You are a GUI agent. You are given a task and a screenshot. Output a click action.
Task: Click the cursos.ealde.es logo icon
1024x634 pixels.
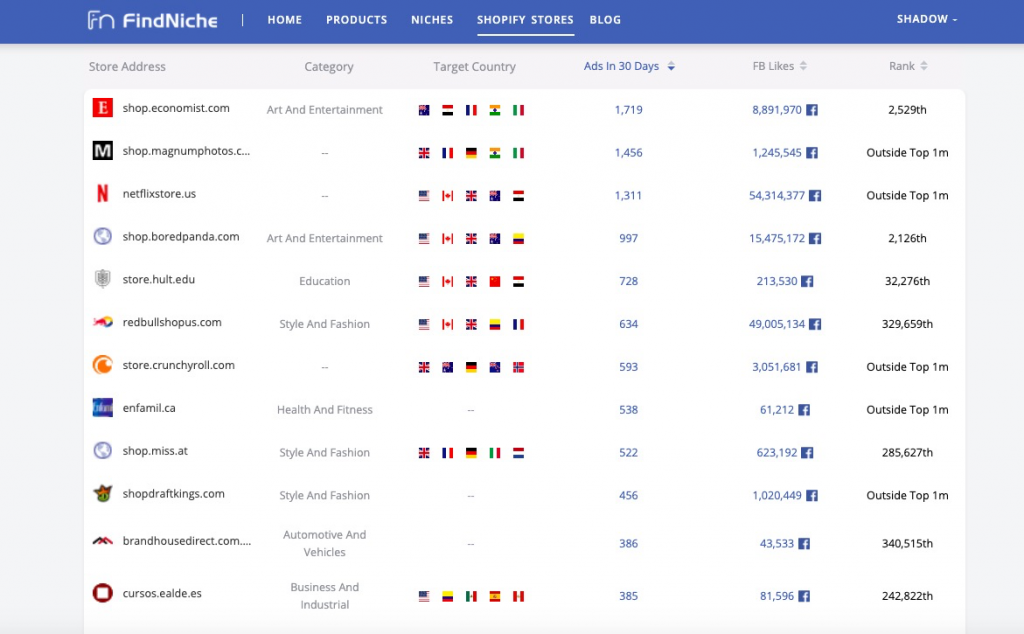coord(103,593)
